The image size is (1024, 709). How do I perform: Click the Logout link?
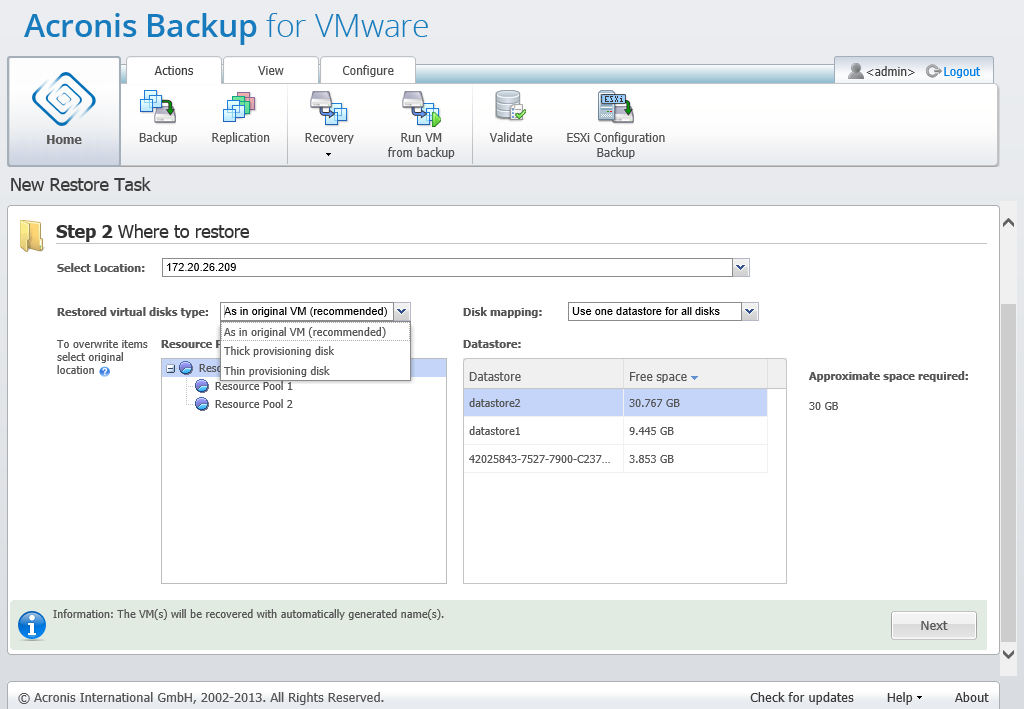point(961,72)
